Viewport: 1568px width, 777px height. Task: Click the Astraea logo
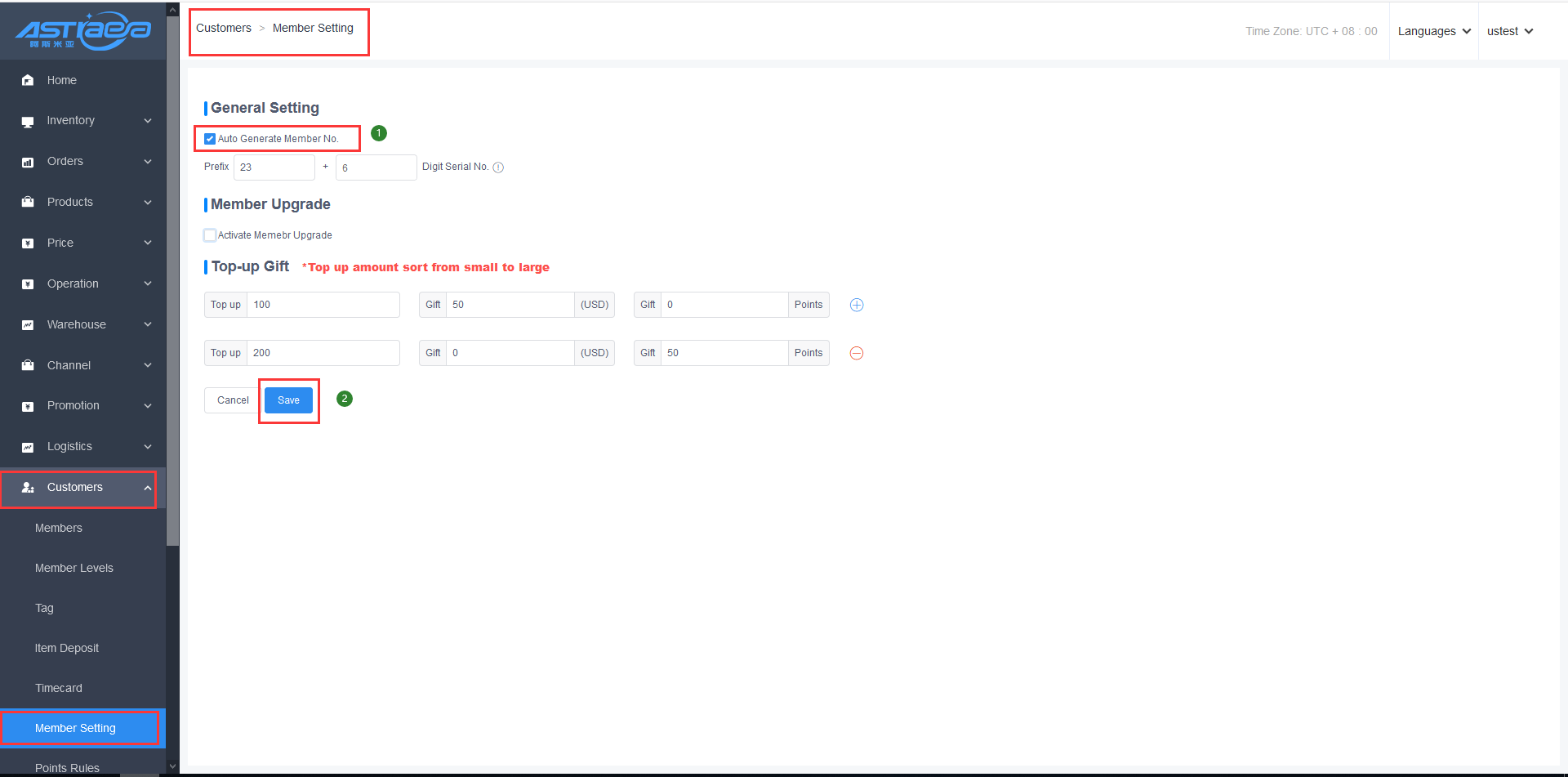click(x=82, y=31)
